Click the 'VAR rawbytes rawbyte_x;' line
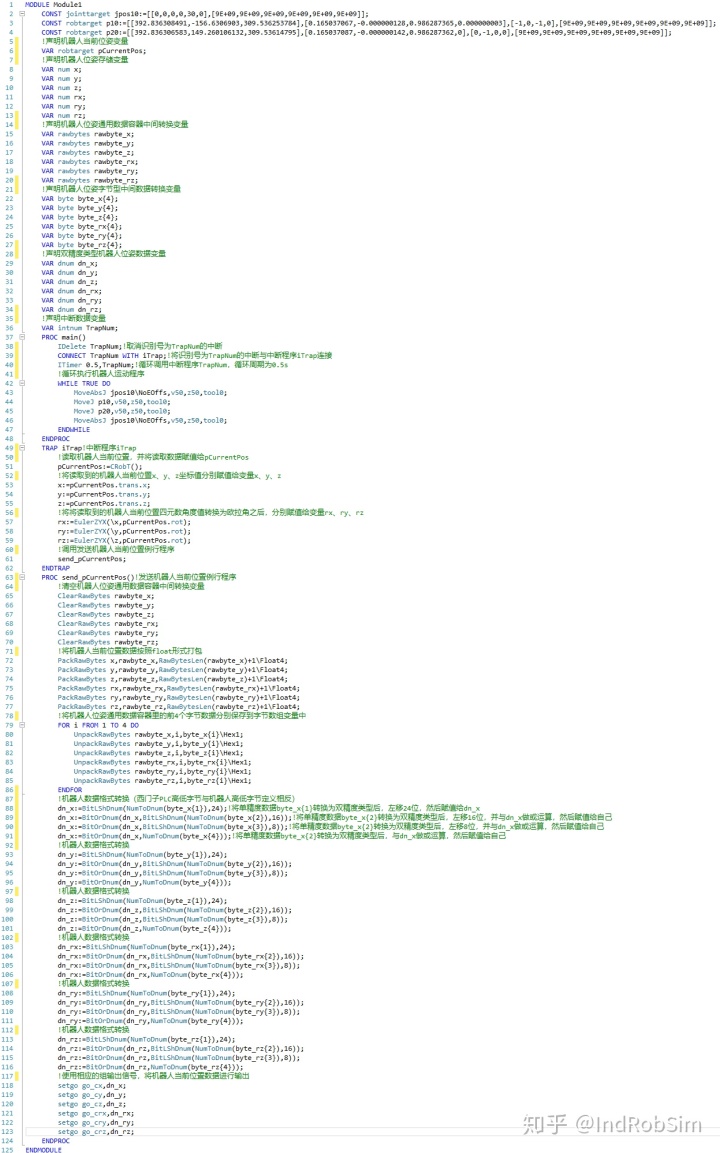 pyautogui.click(x=88, y=134)
